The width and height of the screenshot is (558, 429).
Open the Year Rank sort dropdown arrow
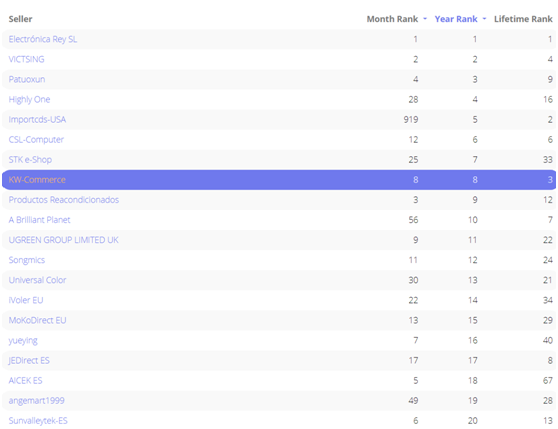click(484, 19)
